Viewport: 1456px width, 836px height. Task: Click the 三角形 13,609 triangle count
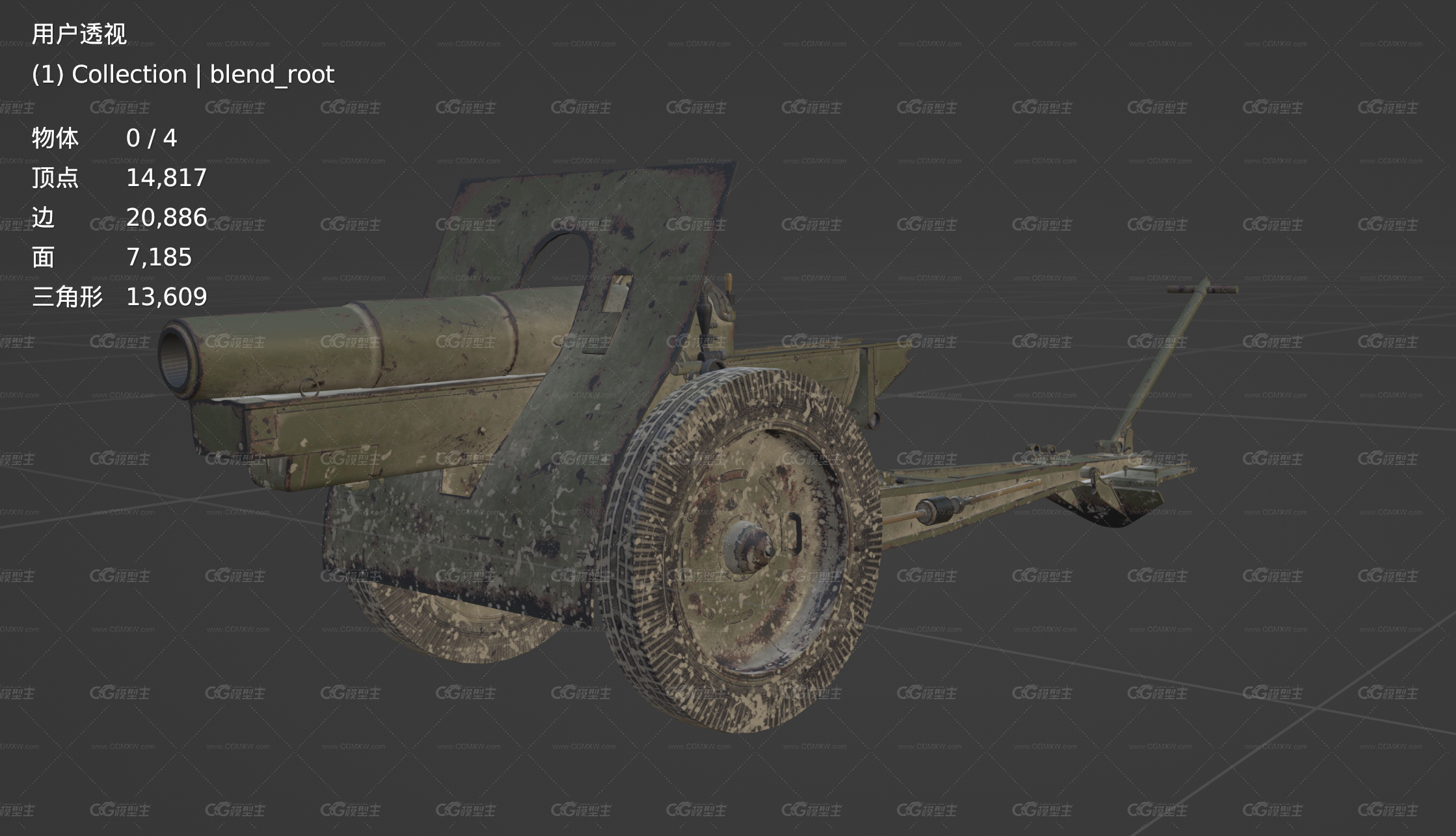pyautogui.click(x=119, y=297)
